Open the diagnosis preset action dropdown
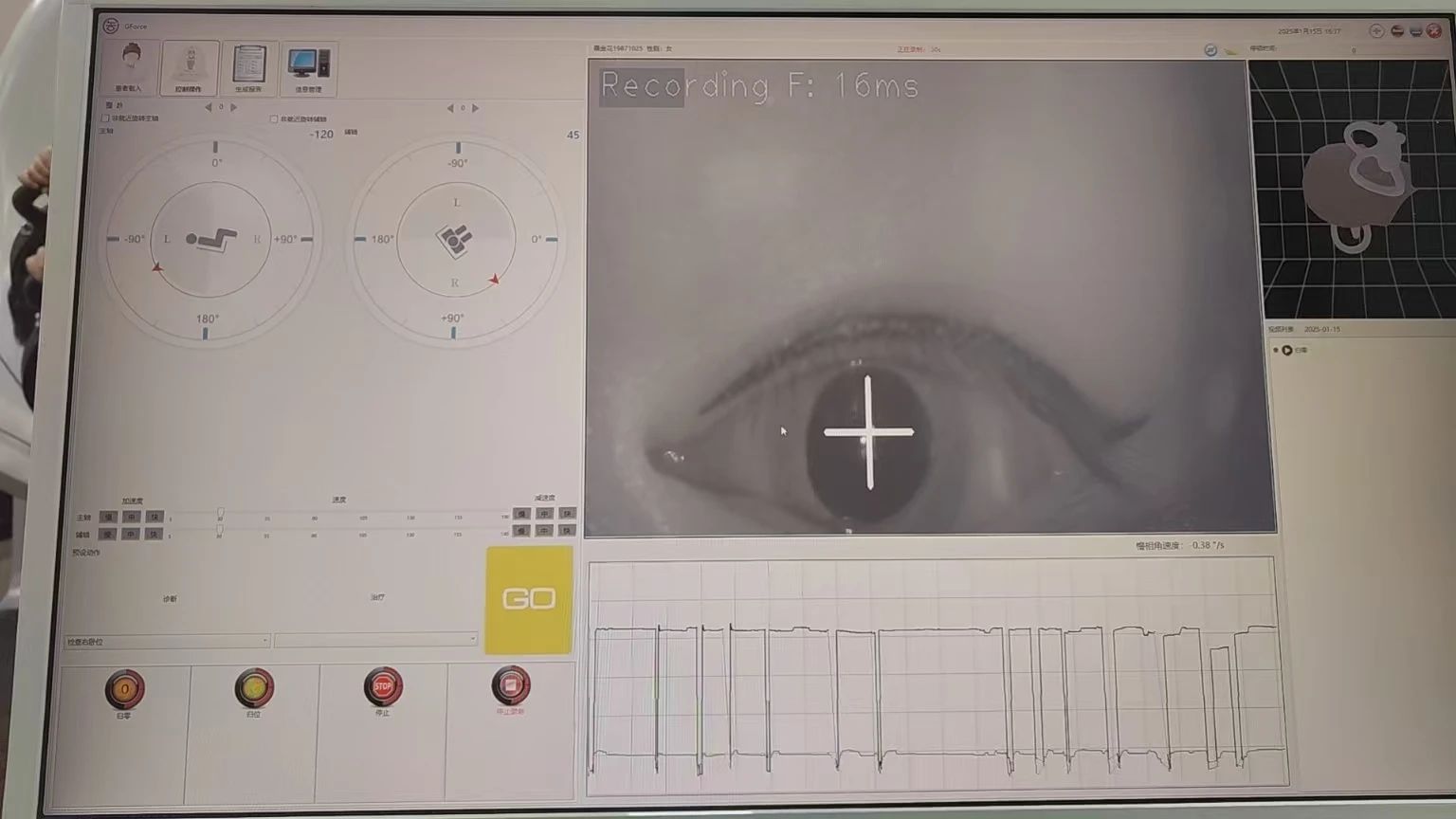Image resolution: width=1456 pixels, height=819 pixels. (x=167, y=642)
